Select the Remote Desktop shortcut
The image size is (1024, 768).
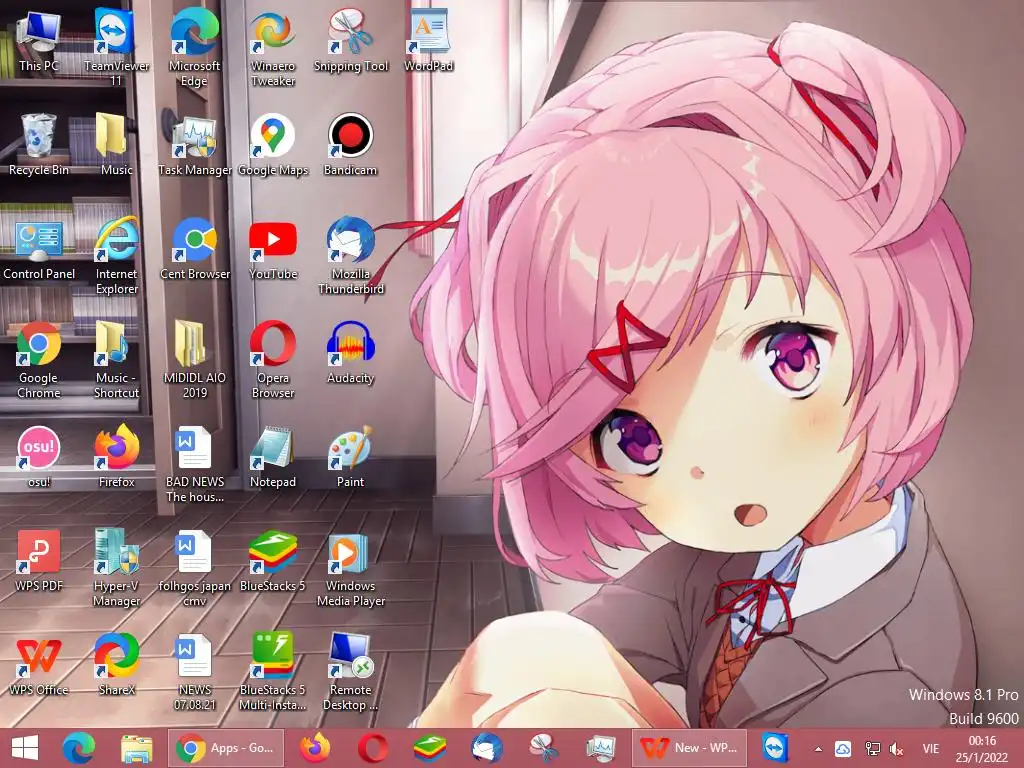click(x=351, y=671)
